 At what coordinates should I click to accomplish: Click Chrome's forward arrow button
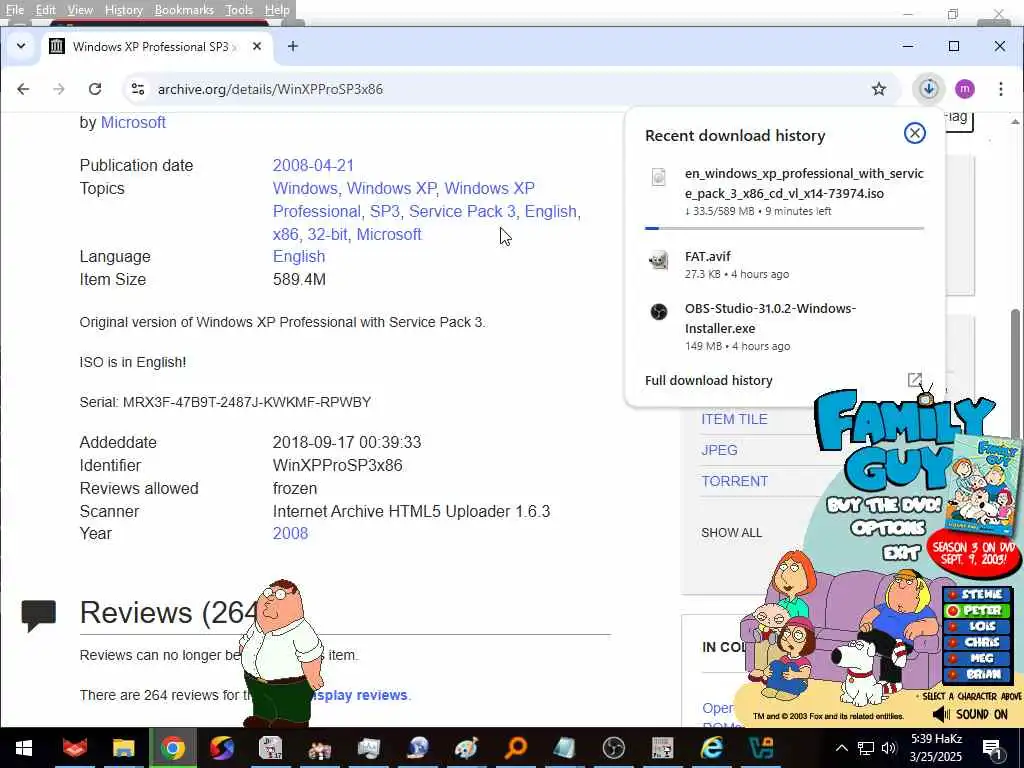(59, 89)
